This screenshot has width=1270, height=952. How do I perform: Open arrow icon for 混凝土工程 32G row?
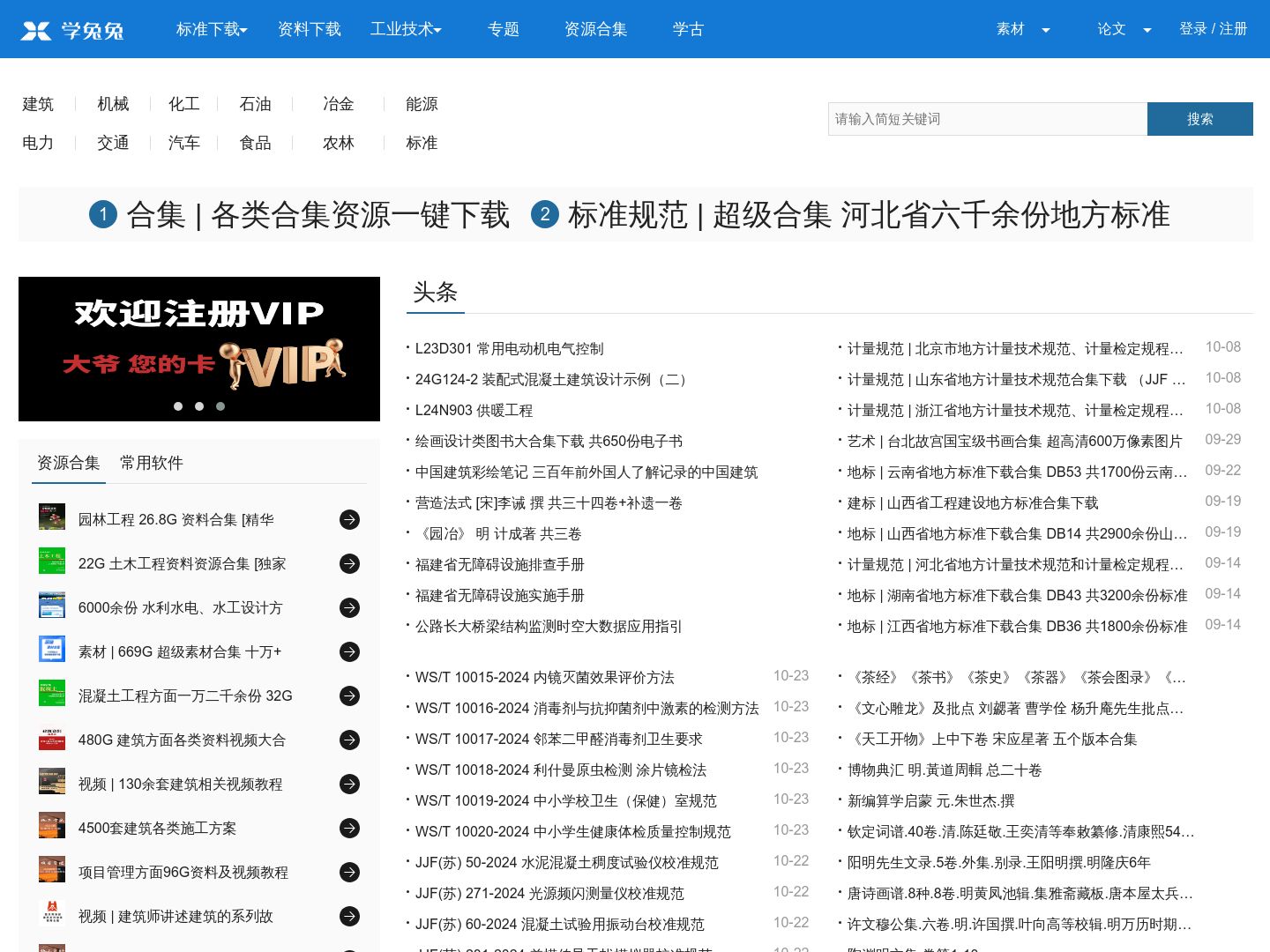[350, 696]
